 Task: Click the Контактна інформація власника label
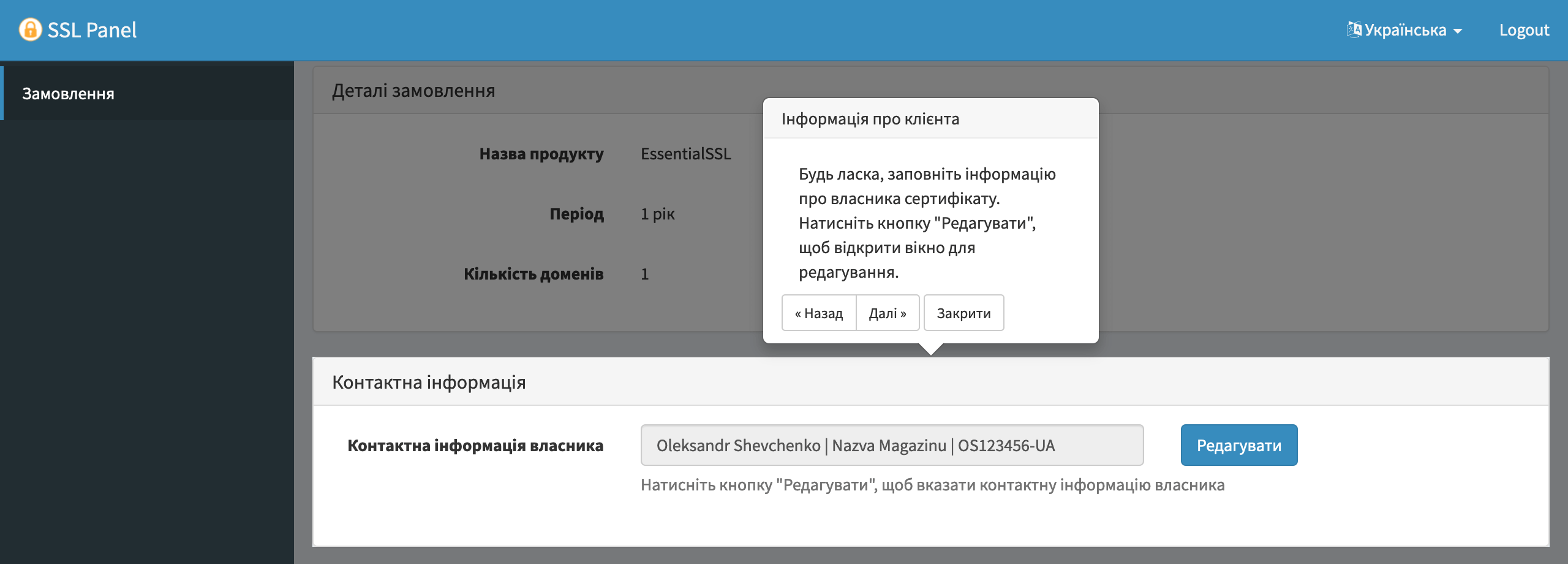pos(475,445)
